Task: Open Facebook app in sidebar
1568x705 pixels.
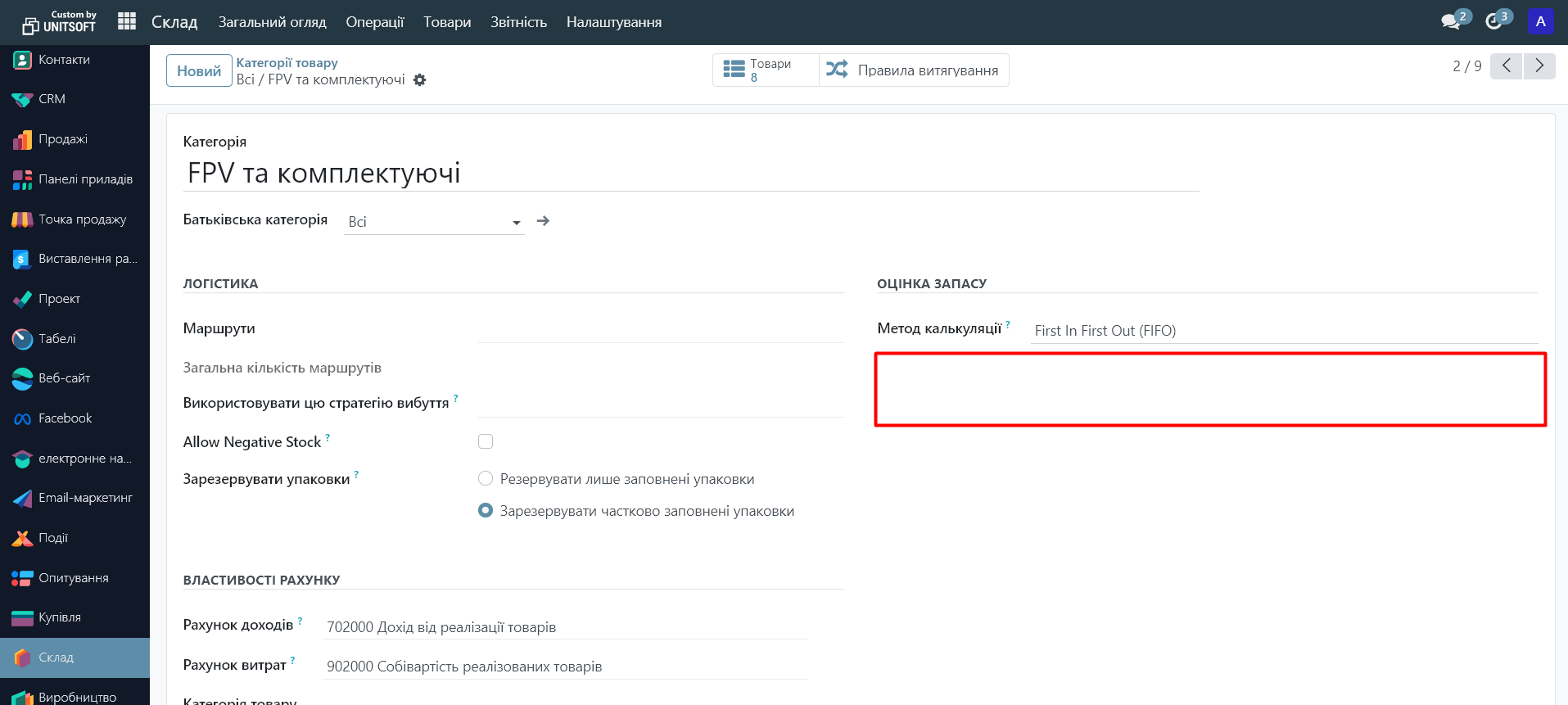Action: click(65, 418)
